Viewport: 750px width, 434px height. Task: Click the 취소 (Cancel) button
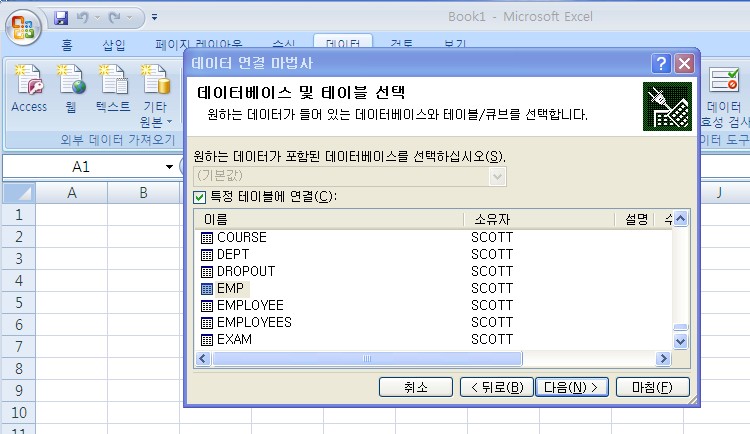[416, 387]
